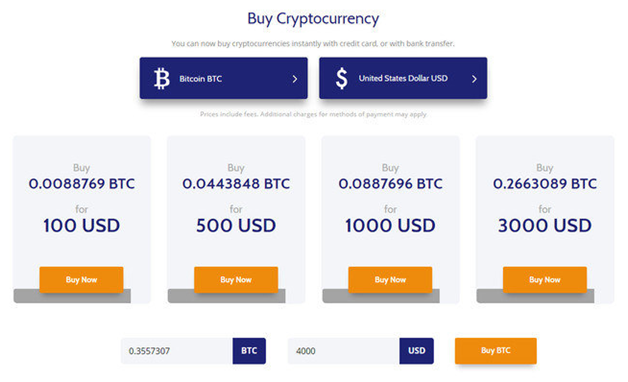Select the 0.0088769 BTC package card

click(82, 219)
